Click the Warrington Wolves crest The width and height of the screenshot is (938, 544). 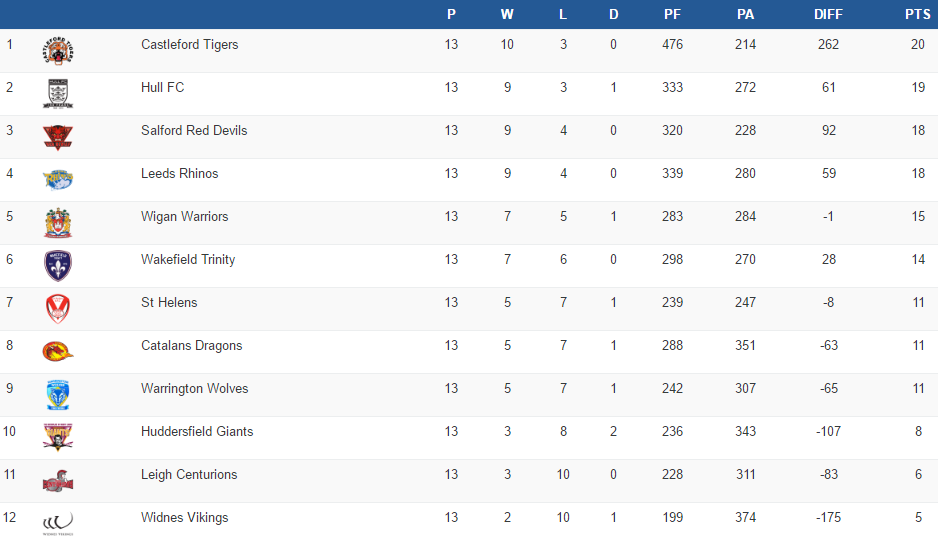coord(58,394)
